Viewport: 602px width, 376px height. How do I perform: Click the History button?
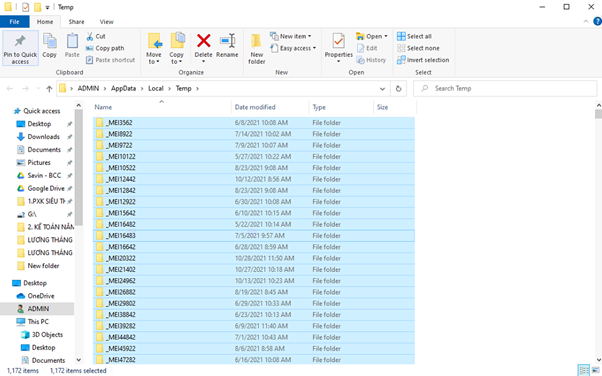coord(371,60)
